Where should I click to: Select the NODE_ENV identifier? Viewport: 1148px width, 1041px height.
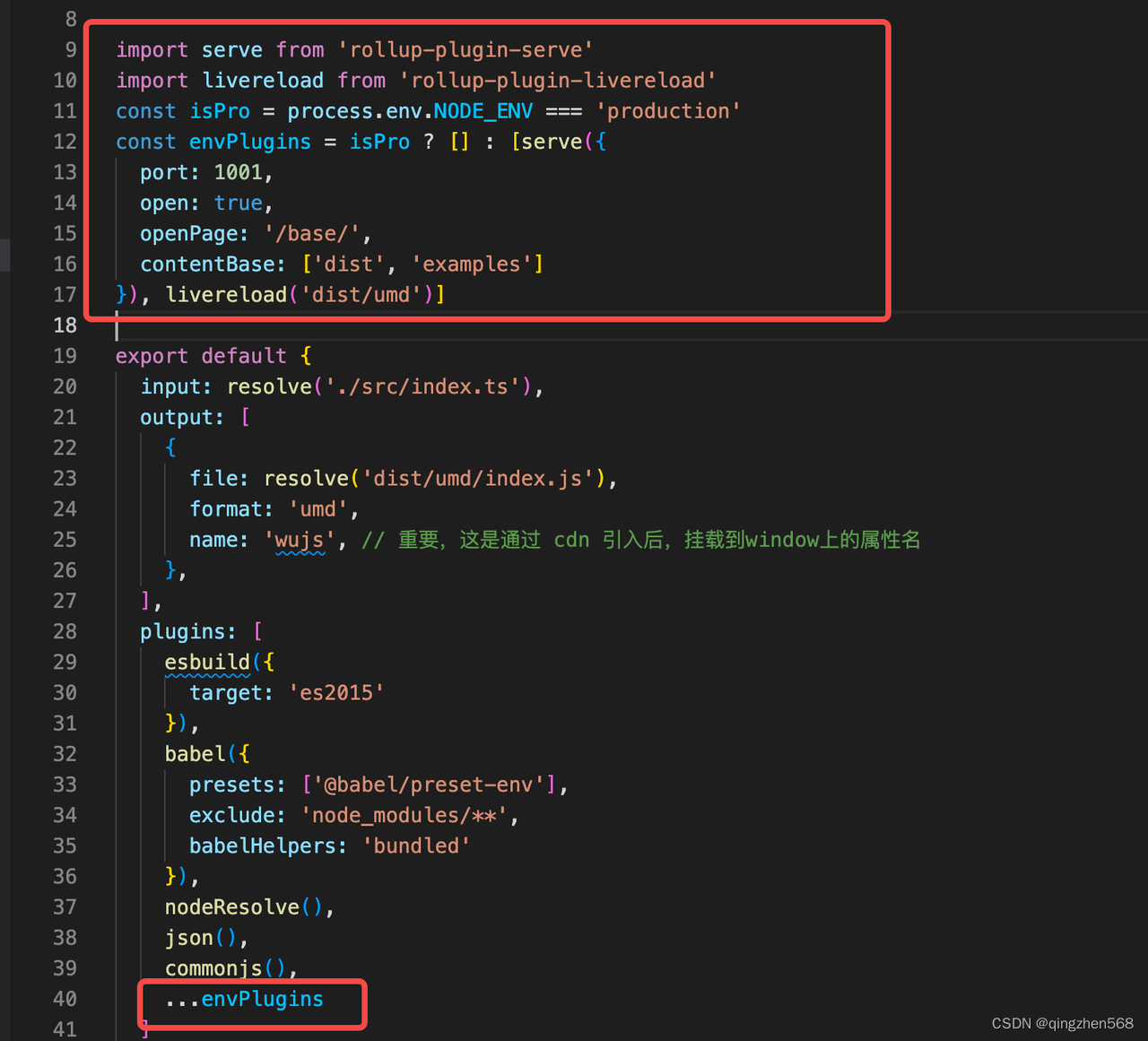[483, 111]
